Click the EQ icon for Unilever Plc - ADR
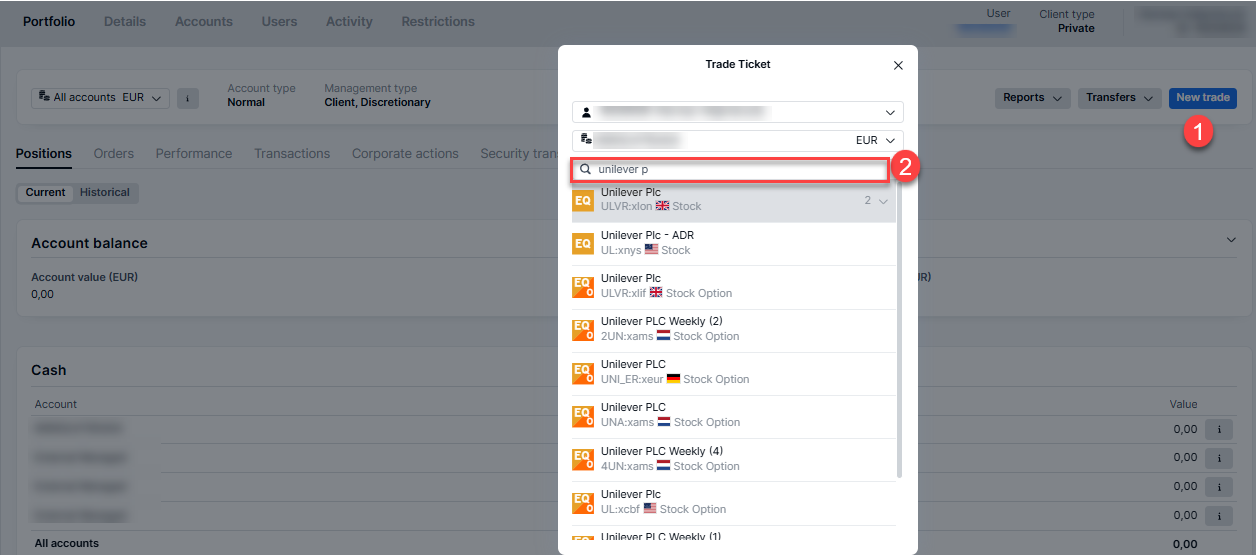 (x=583, y=243)
